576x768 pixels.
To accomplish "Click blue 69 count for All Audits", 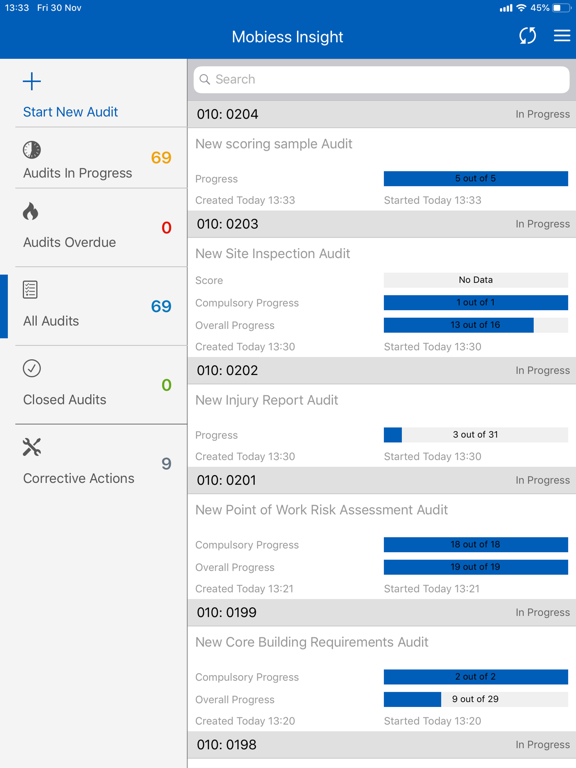I will tap(161, 307).
